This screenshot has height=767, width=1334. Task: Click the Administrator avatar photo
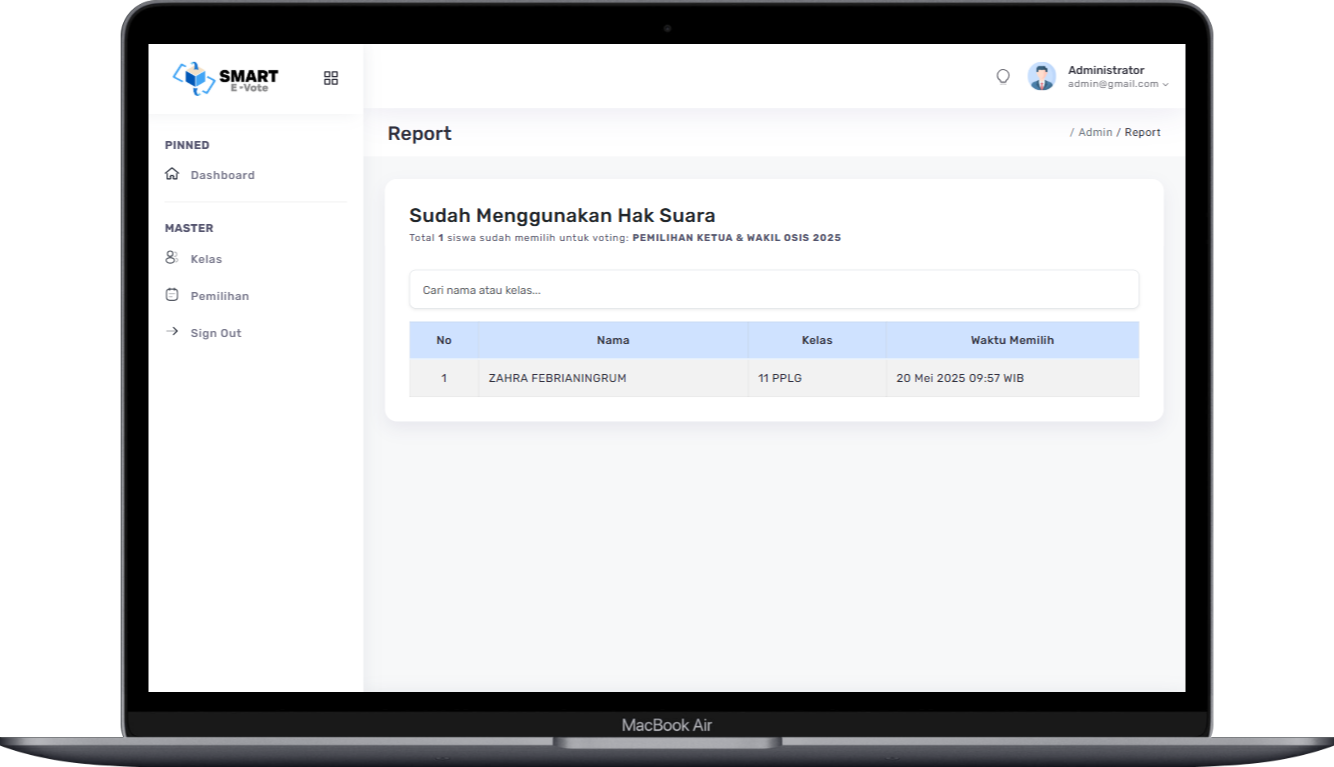[1042, 75]
